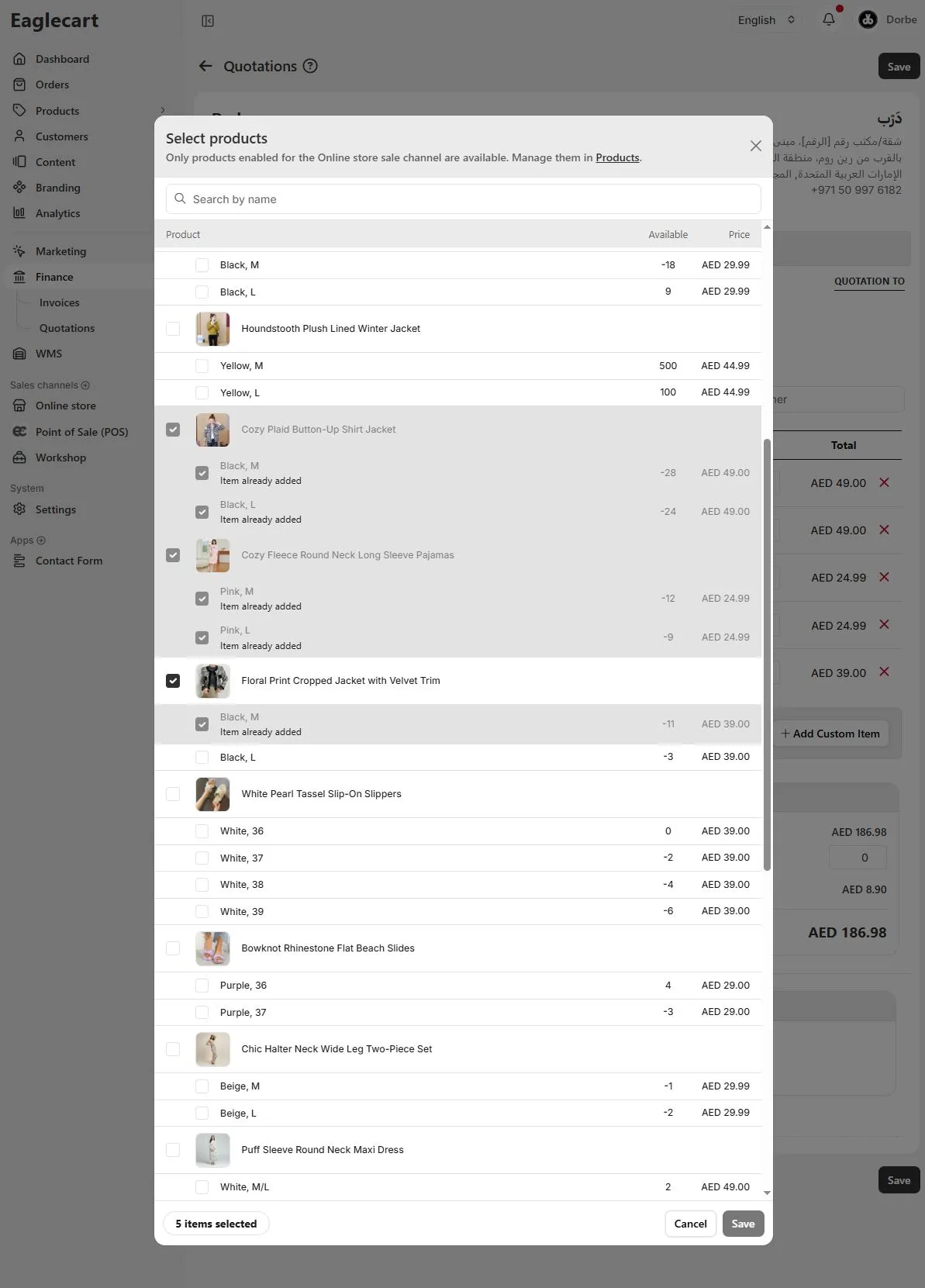
Task: Open the Branding sidebar icon
Action: tap(19, 187)
